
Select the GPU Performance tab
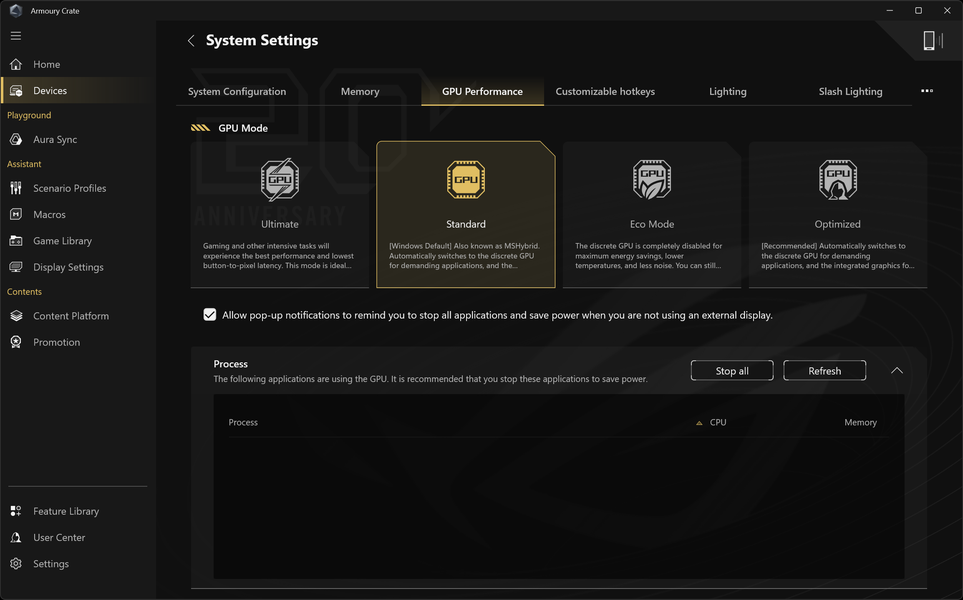482,92
